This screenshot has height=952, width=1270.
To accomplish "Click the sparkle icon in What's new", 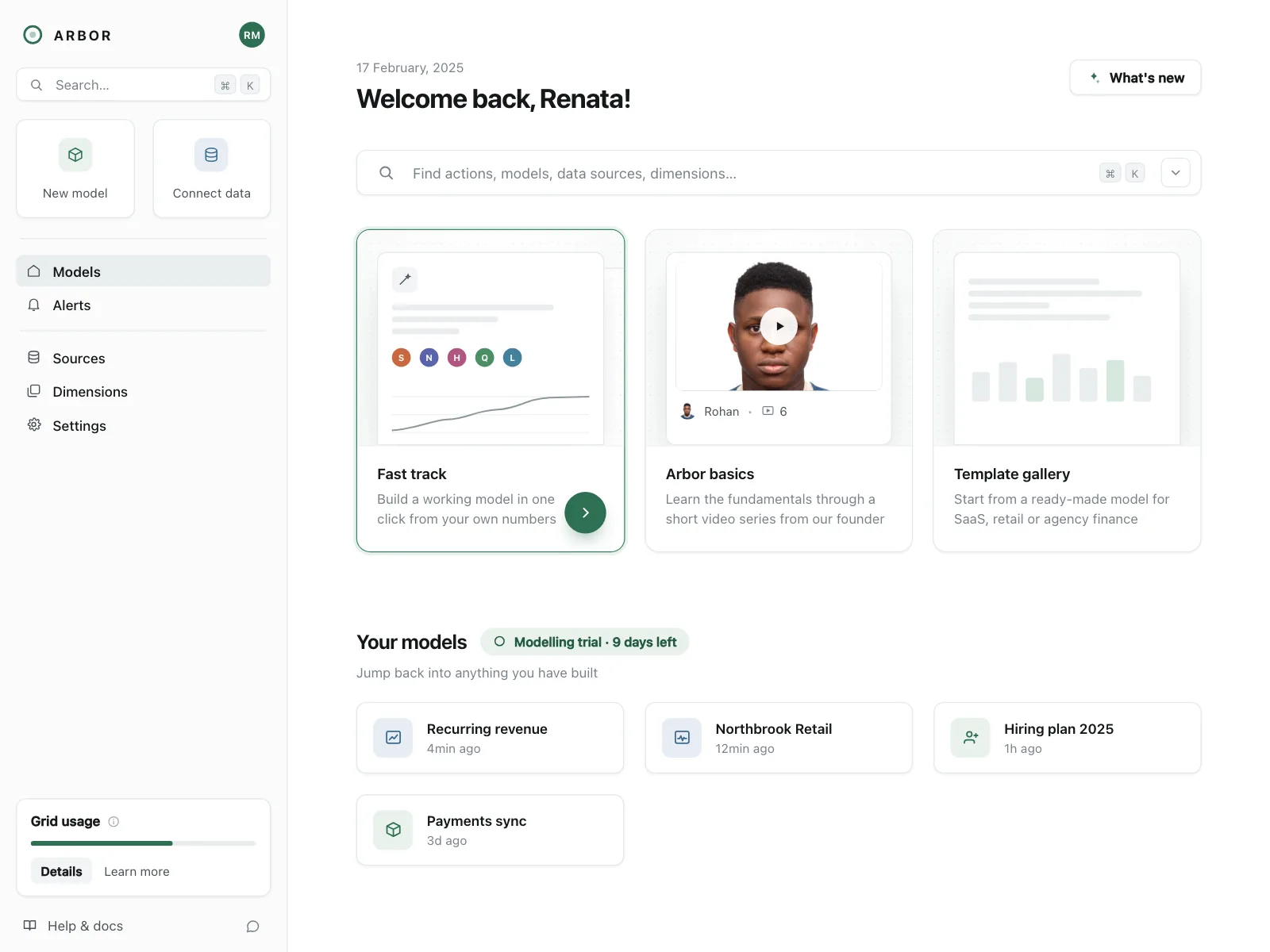I will [x=1095, y=78].
